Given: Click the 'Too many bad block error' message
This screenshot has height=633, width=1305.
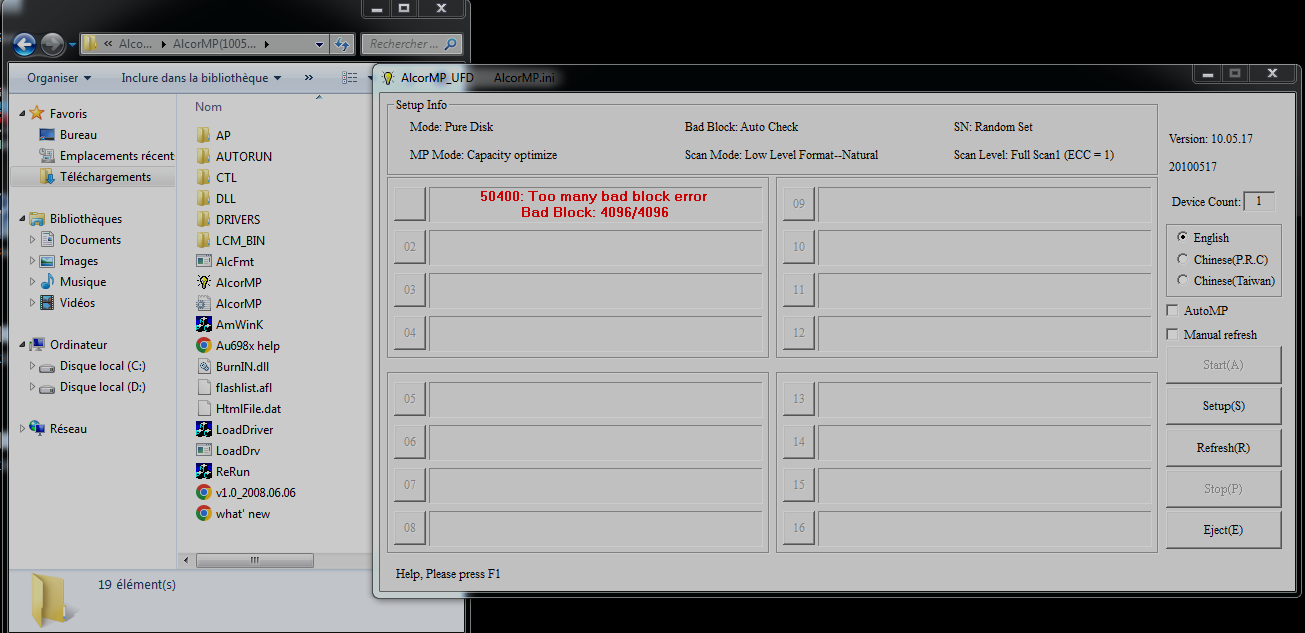Looking at the screenshot, I should pos(595,196).
